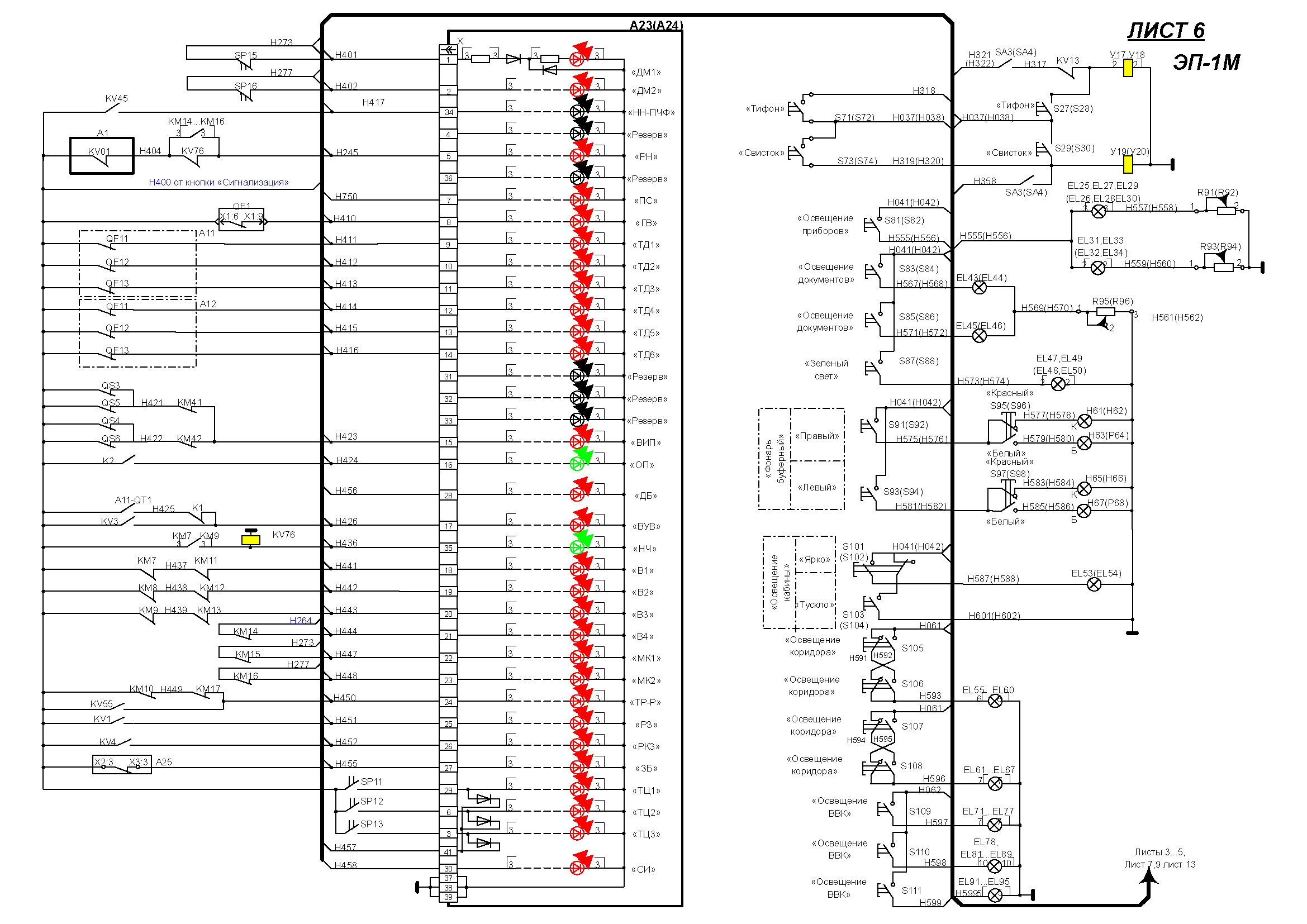Viewport: 1307px width, 924px height.
Task: Click the wire label H417
Action: pos(373,102)
